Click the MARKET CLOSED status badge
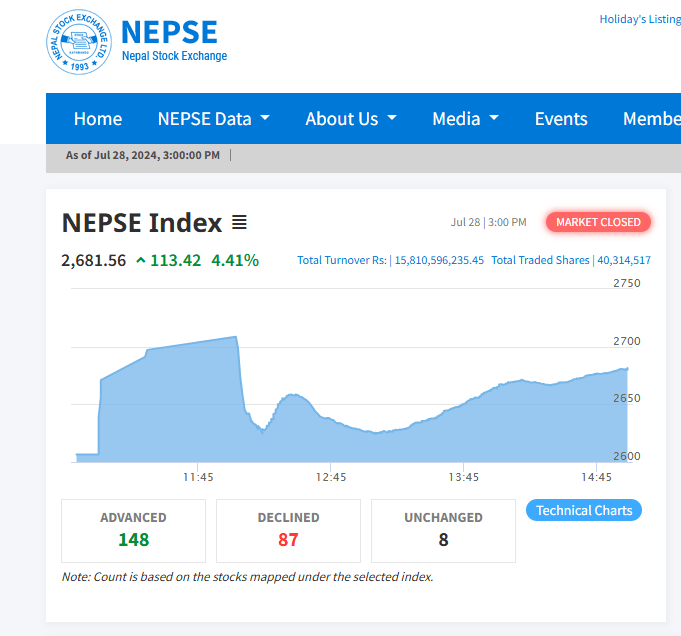The height and width of the screenshot is (636, 681). point(598,222)
